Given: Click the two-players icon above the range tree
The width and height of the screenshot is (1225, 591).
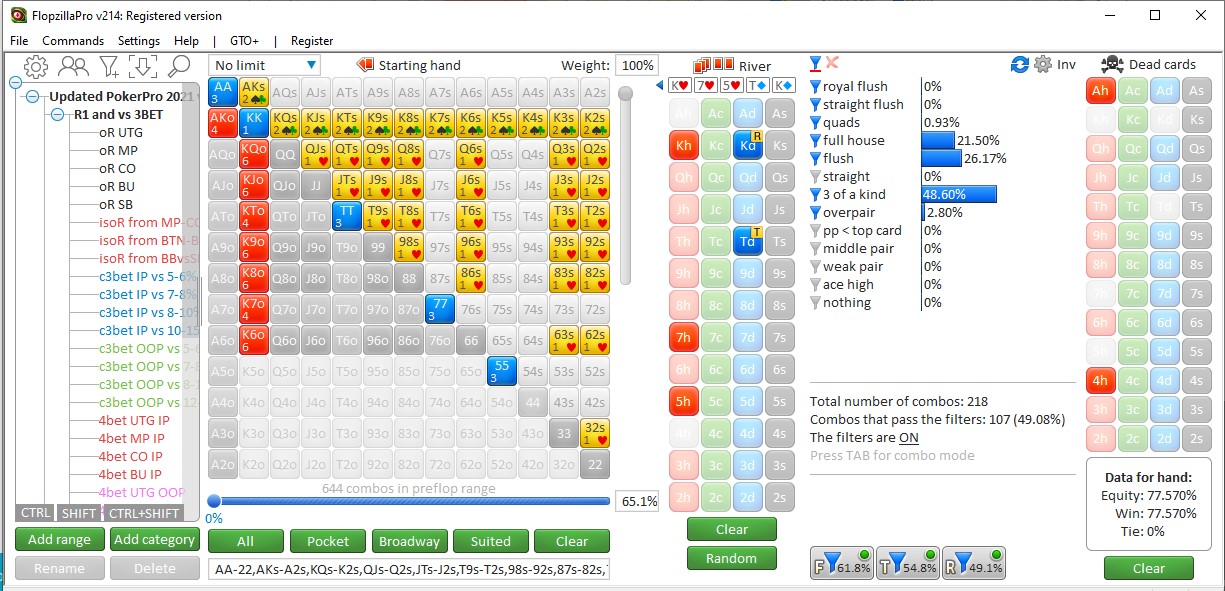Looking at the screenshot, I should pyautogui.click(x=73, y=67).
